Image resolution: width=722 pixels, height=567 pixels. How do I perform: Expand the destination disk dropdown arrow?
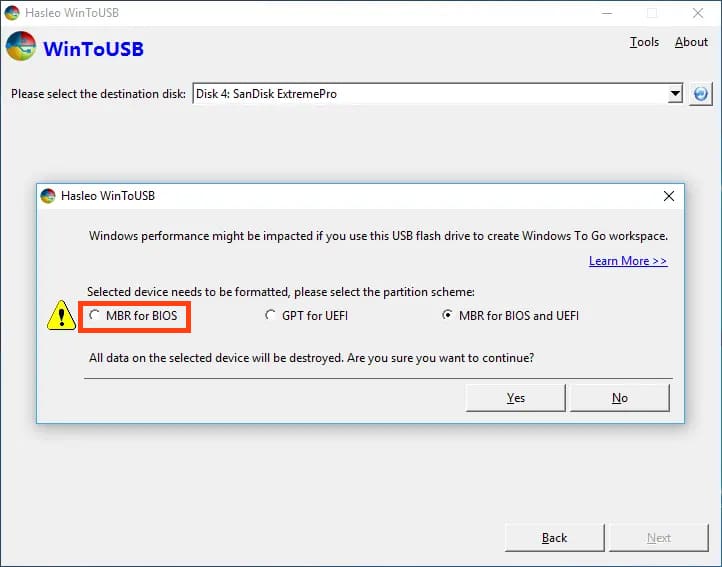pos(674,94)
